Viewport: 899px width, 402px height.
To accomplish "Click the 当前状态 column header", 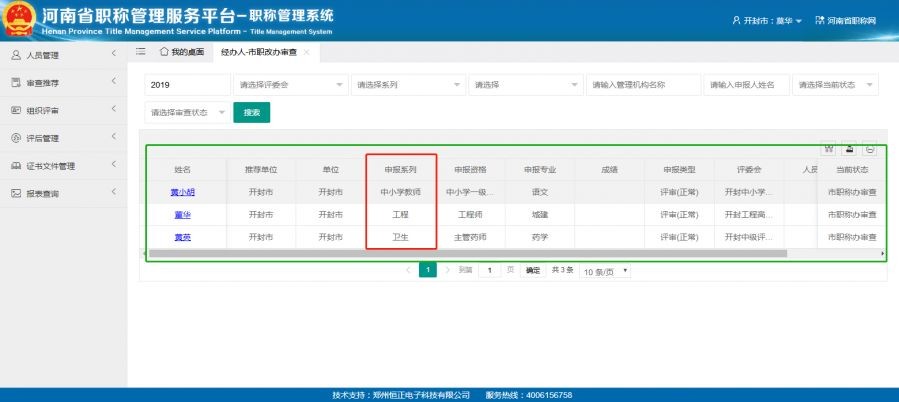I will point(852,170).
